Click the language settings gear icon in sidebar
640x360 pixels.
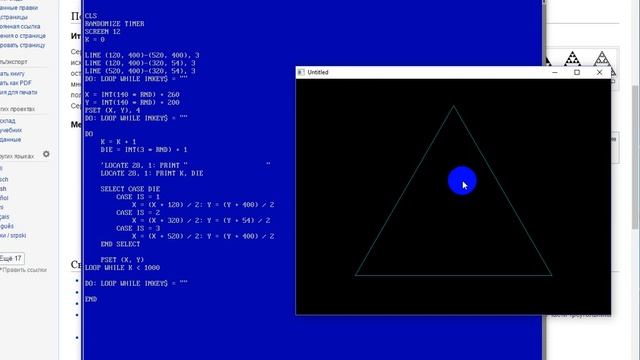[46, 154]
